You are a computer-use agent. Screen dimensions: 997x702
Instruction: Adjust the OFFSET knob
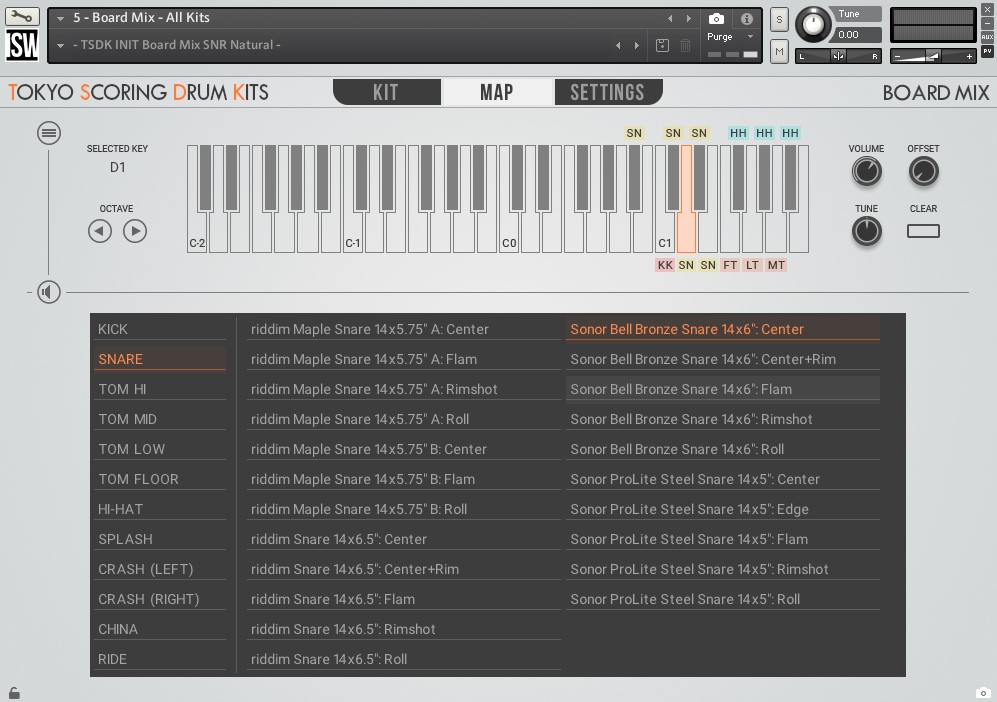pyautogui.click(x=923, y=172)
